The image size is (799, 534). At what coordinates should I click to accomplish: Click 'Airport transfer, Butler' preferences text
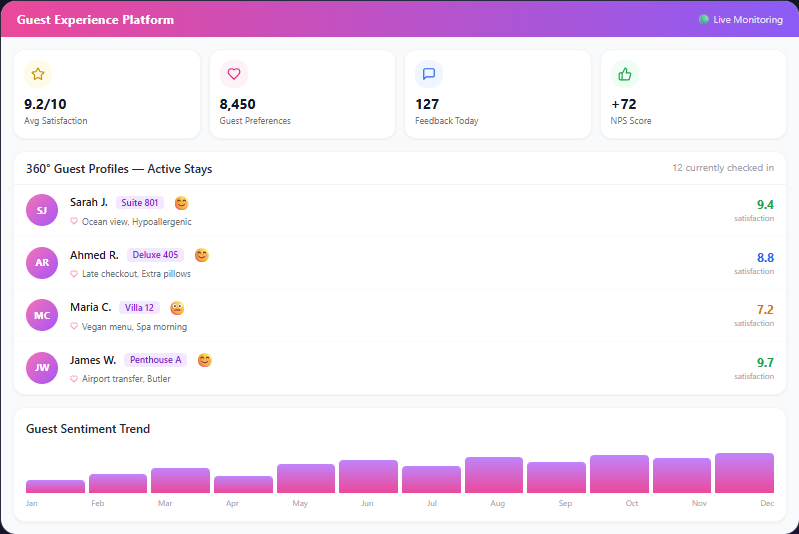[x=126, y=379]
